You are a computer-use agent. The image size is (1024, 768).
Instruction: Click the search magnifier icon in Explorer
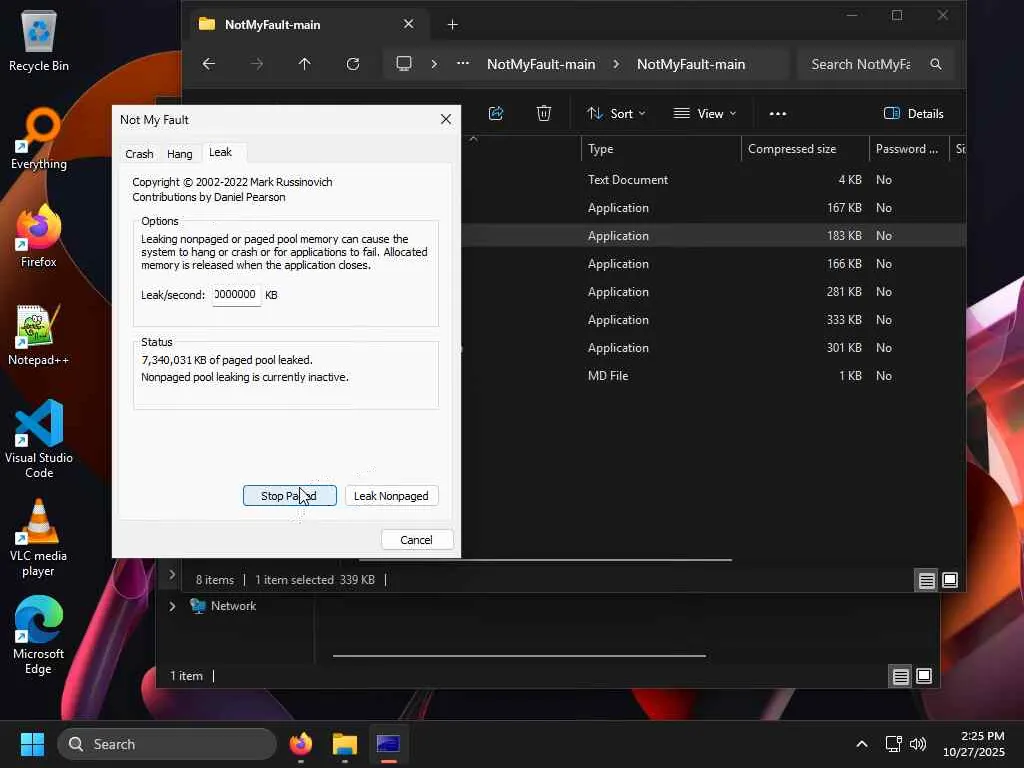(x=936, y=64)
